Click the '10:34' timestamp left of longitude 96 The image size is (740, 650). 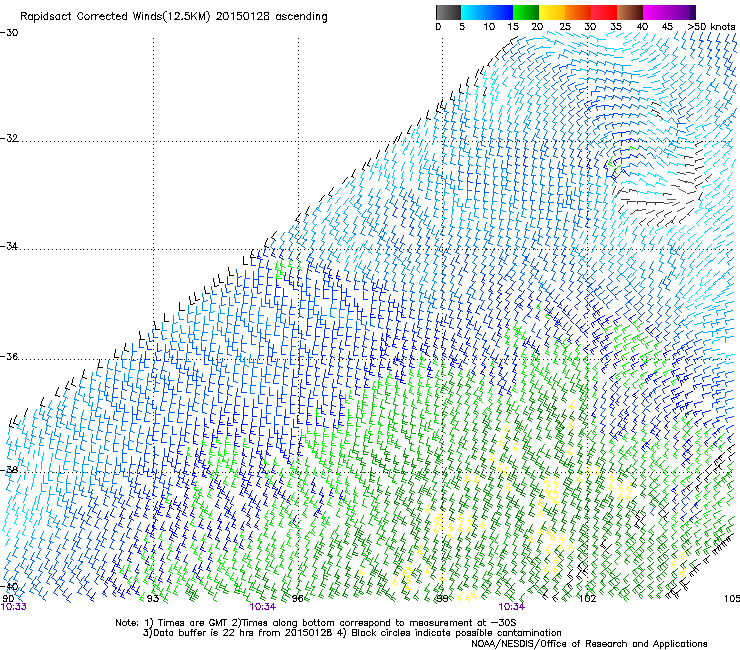pyautogui.click(x=263, y=607)
